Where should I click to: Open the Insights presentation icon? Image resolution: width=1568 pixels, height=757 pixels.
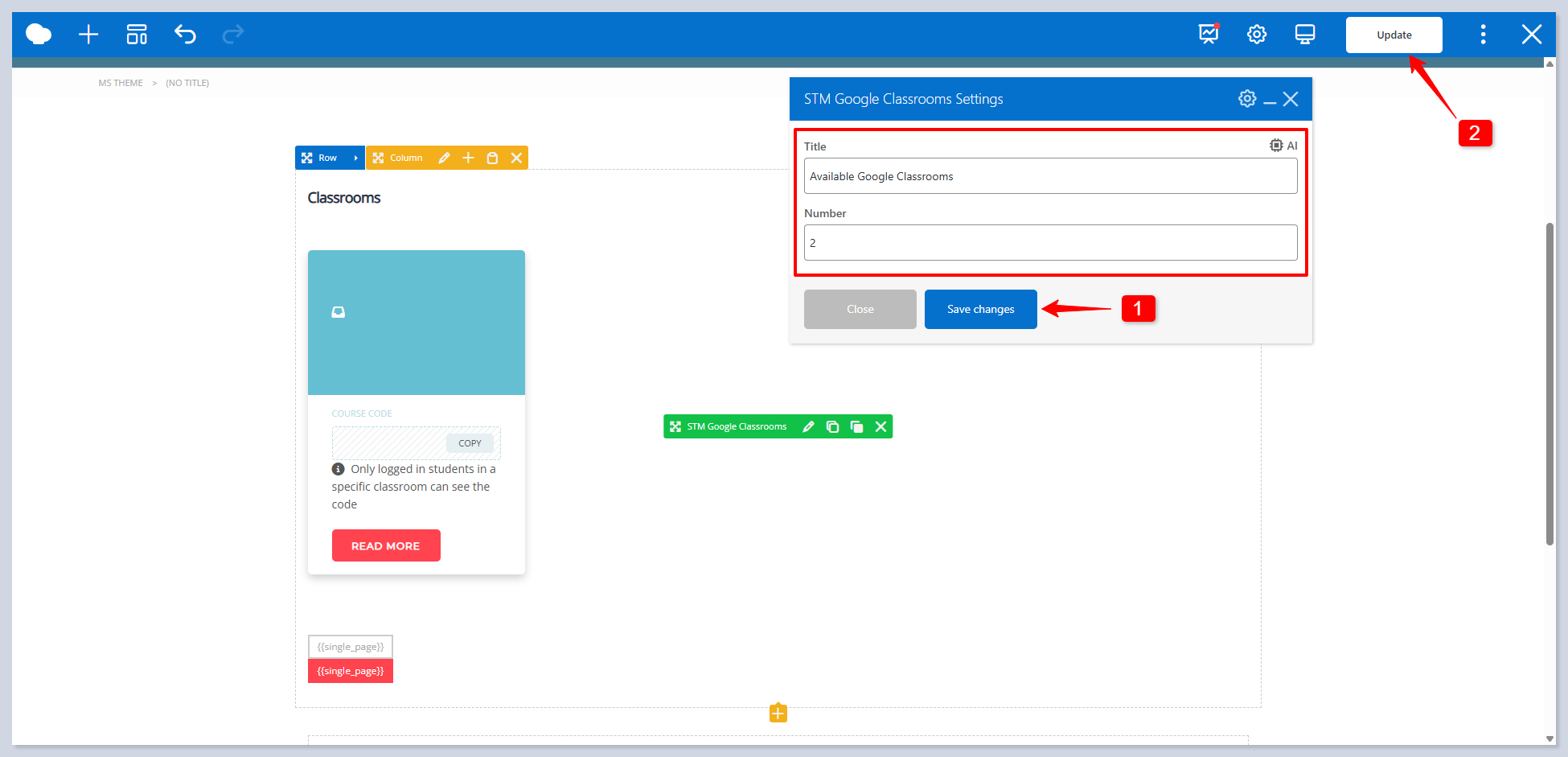(x=1209, y=35)
